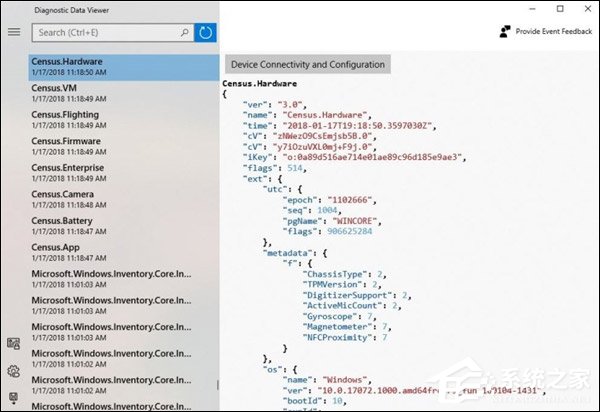Minimize the Diagnostic Data Viewer window
This screenshot has height=412, width=600.
coord(532,9)
